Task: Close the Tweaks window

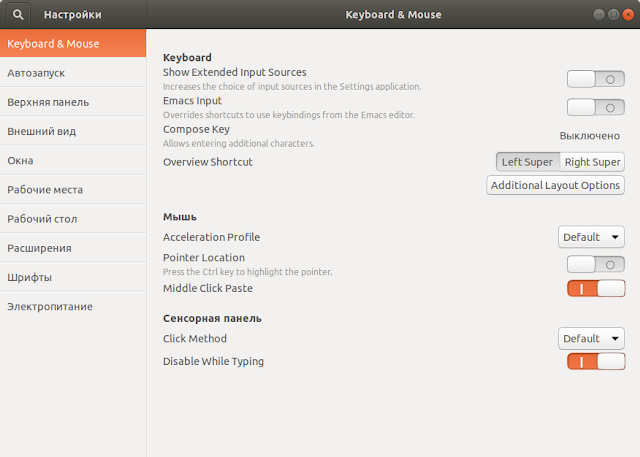Action: pos(628,15)
